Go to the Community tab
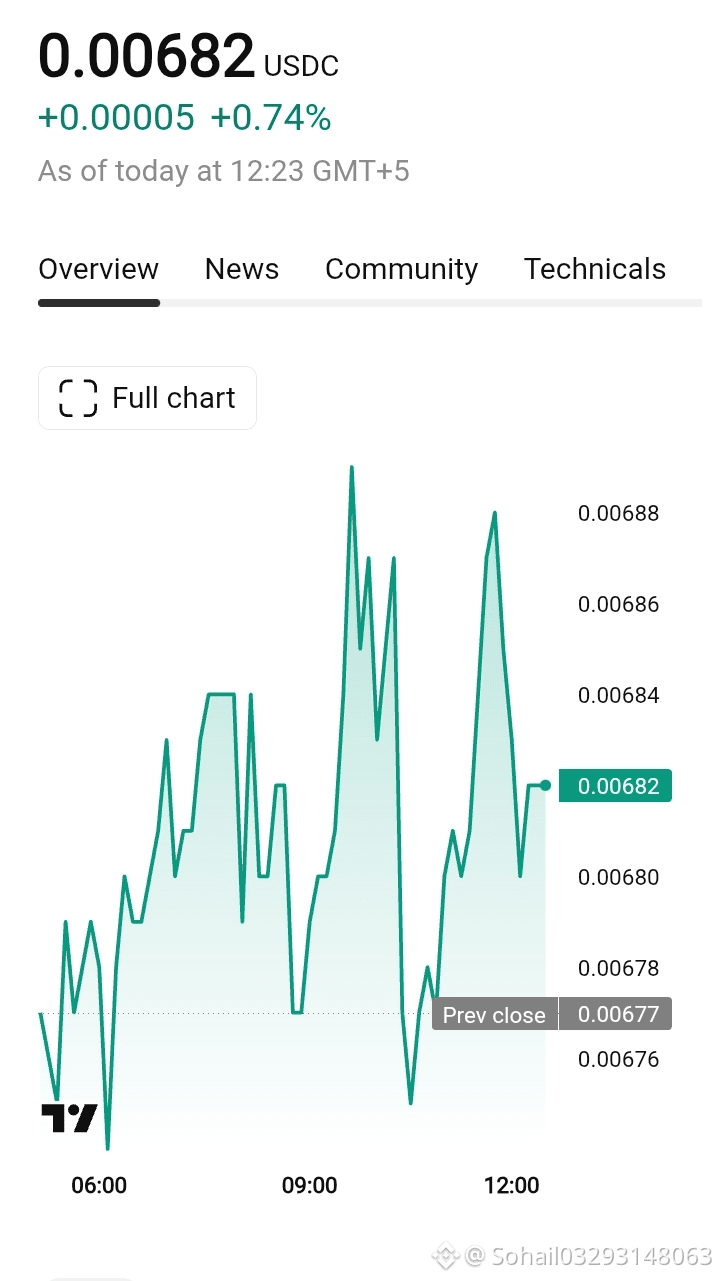The width and height of the screenshot is (720, 1281). tap(402, 269)
